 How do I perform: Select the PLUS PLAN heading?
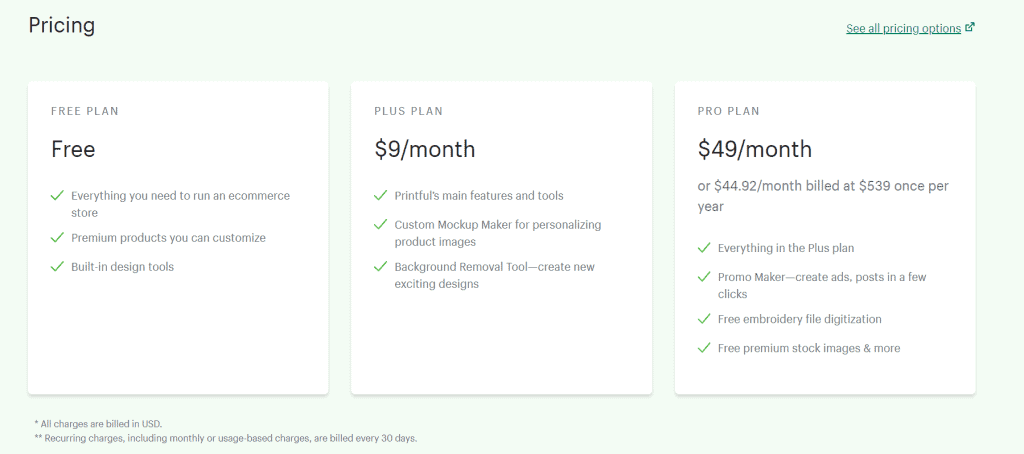[x=409, y=111]
